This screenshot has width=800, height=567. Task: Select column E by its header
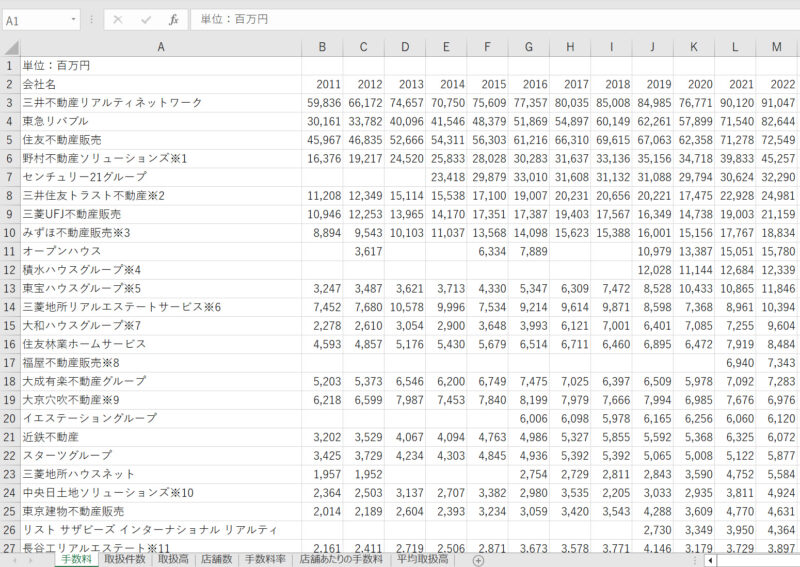click(446, 47)
